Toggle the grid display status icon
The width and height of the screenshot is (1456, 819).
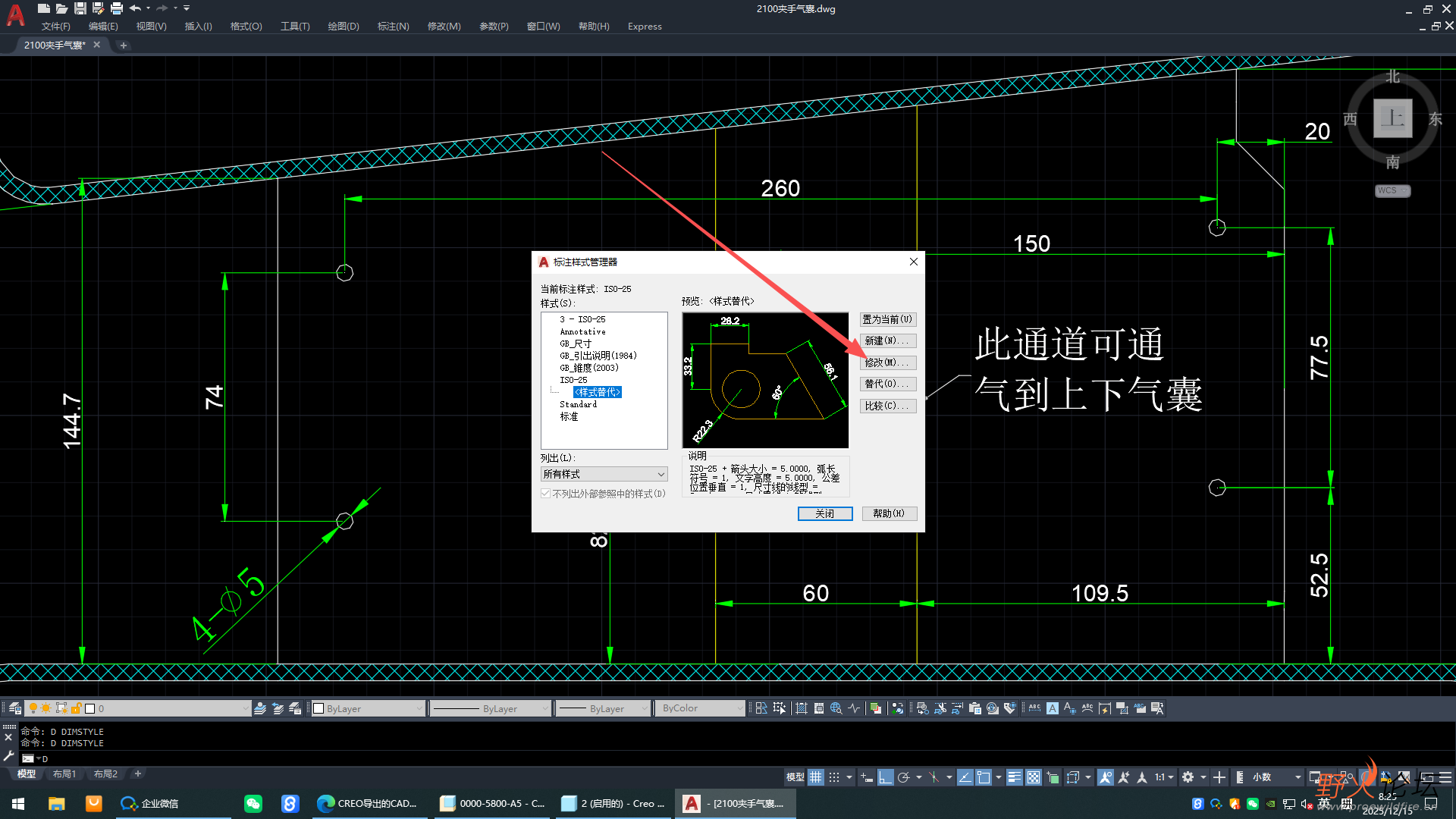point(815,777)
